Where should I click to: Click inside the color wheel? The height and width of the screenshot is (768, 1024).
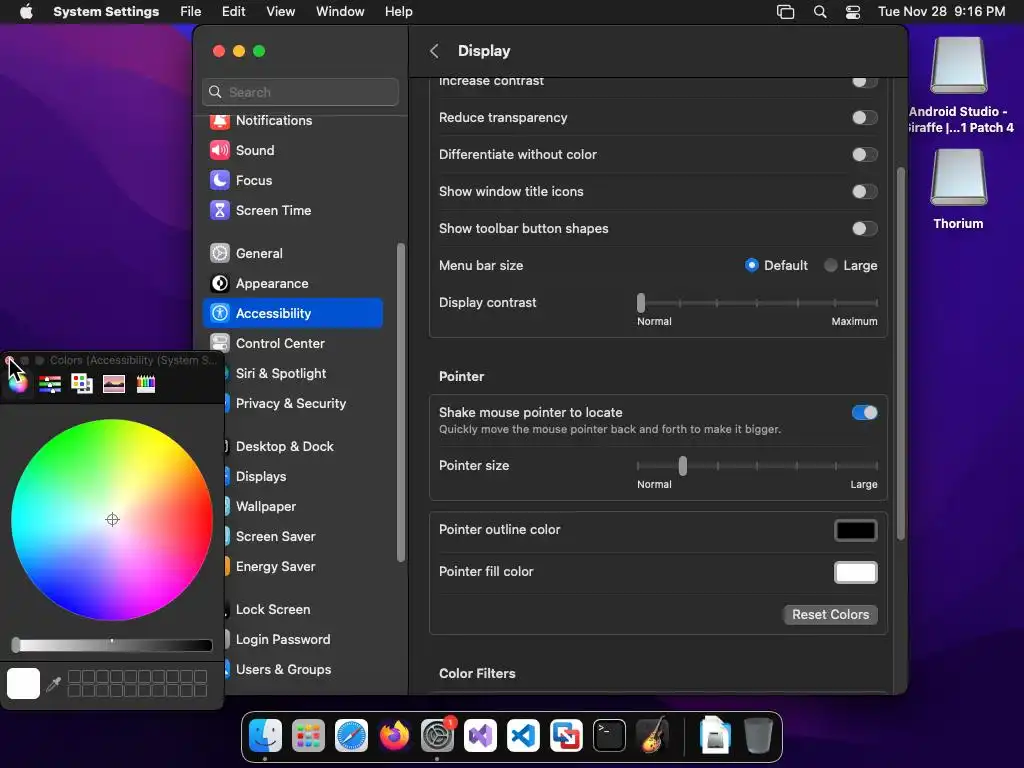pos(112,520)
